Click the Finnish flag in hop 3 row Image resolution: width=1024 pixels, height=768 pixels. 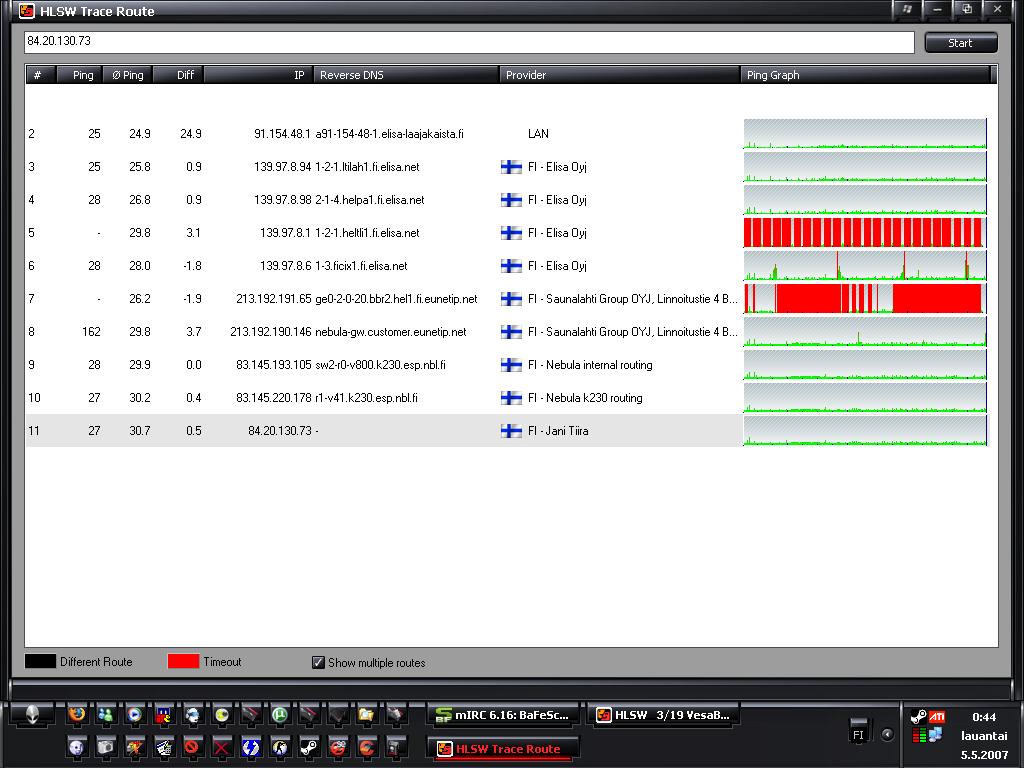(x=511, y=167)
